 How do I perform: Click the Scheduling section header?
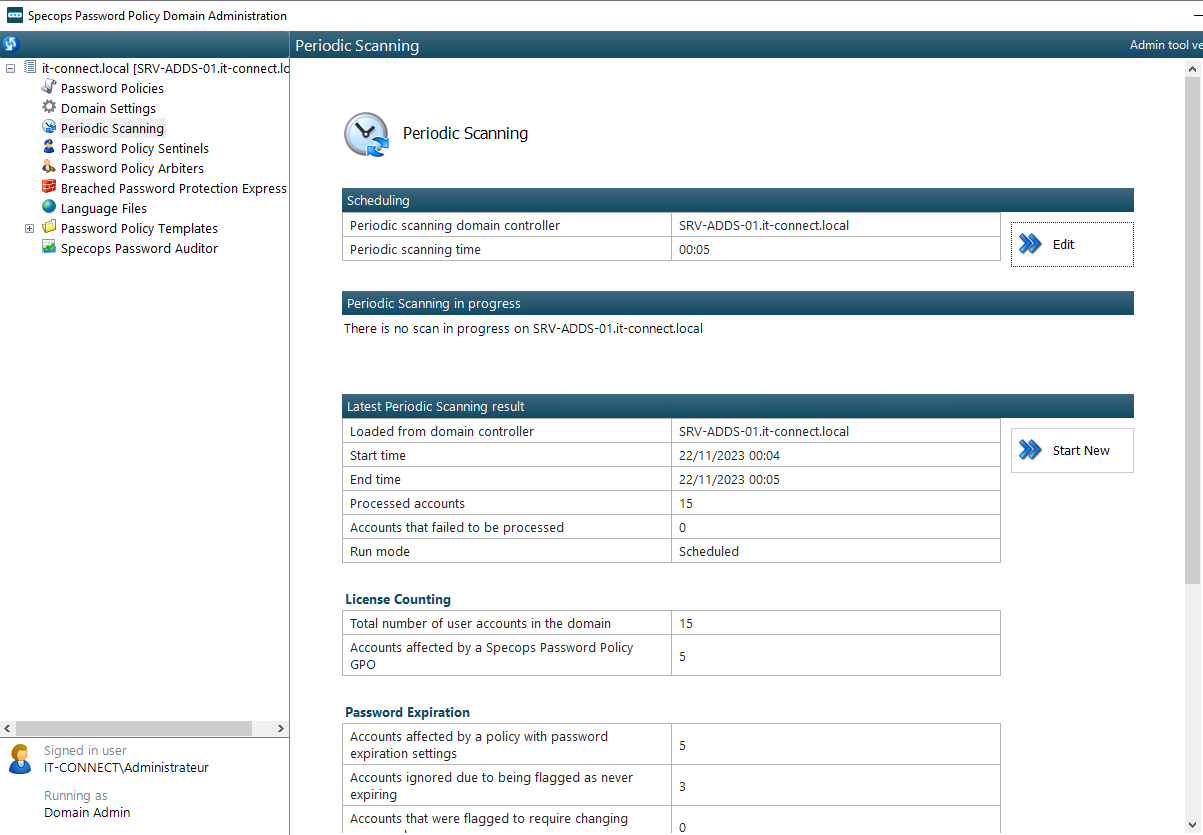pos(738,200)
